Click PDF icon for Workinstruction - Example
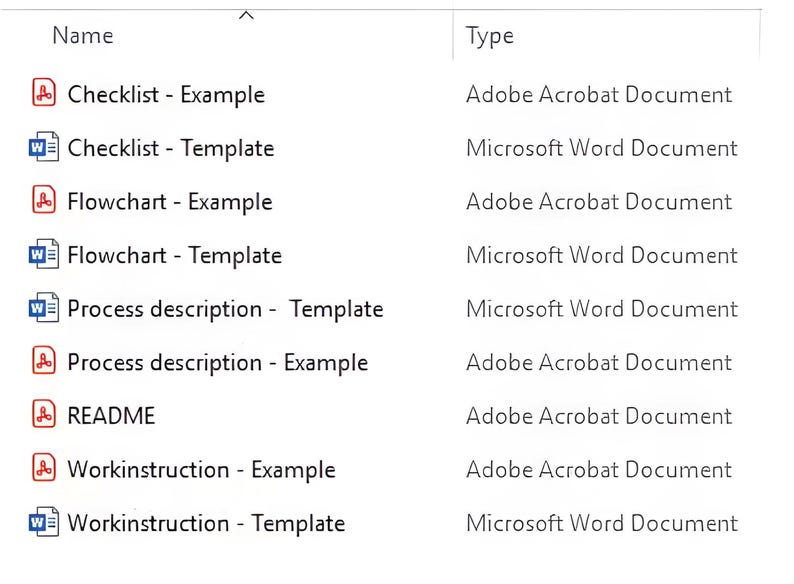 [44, 468]
